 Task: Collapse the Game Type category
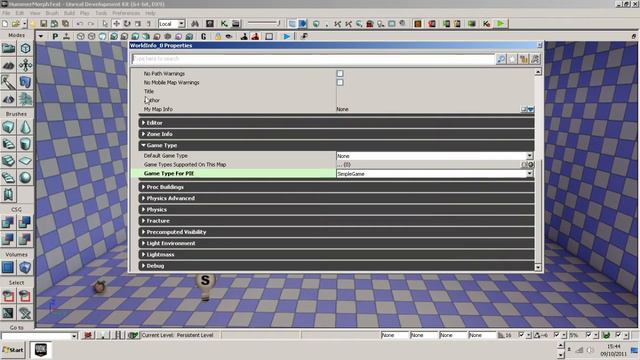click(x=336, y=145)
